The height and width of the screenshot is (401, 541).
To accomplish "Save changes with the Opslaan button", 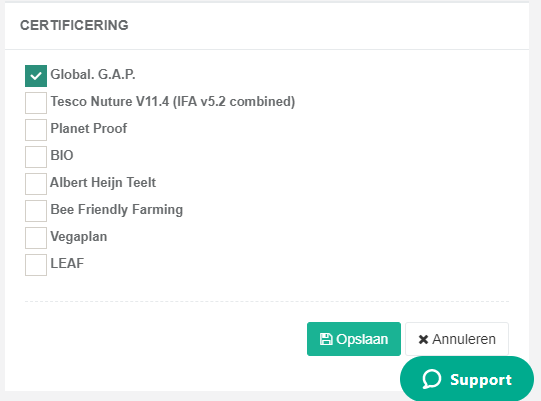I will tap(354, 339).
